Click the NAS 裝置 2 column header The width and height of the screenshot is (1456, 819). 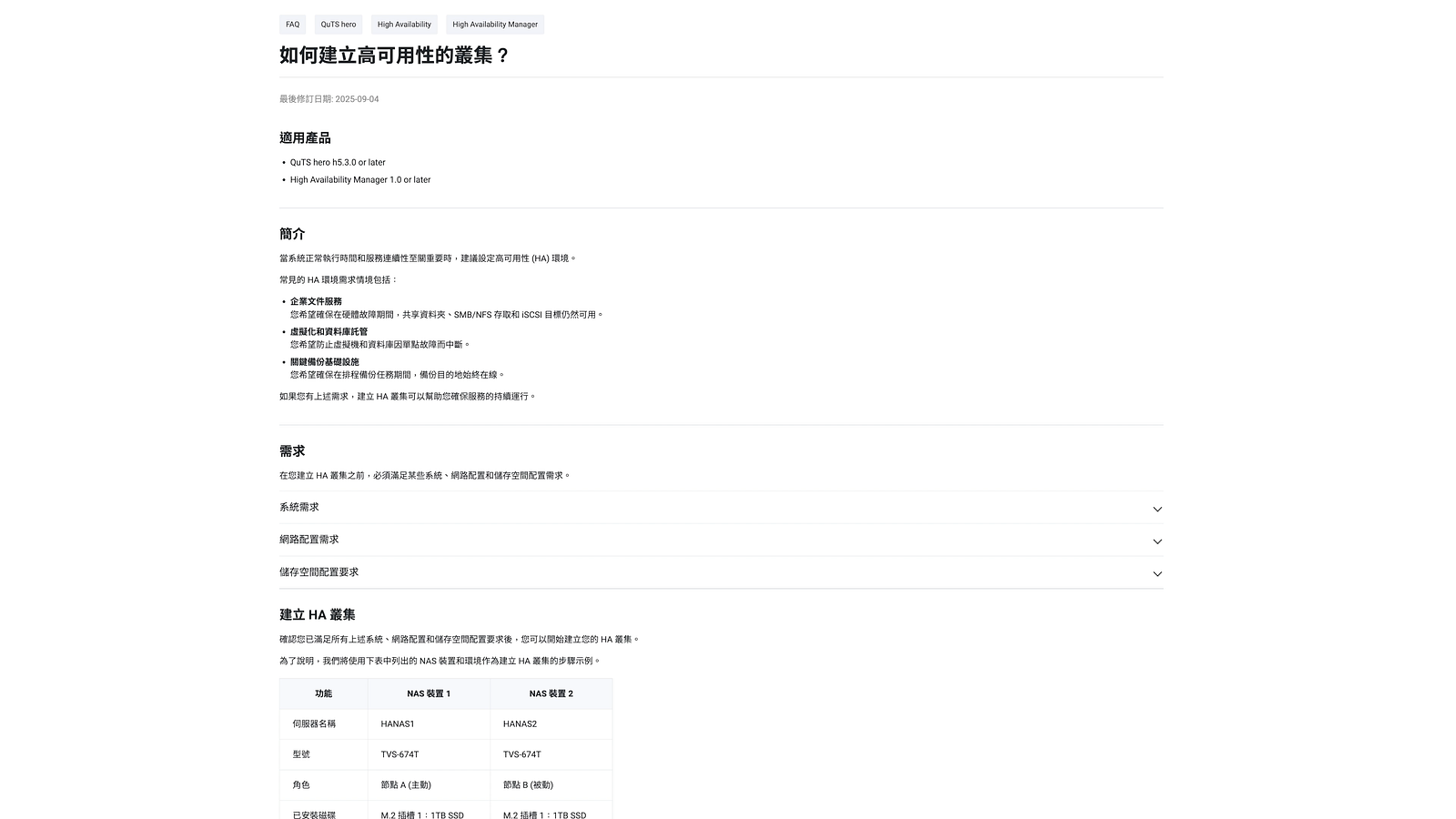(x=551, y=693)
